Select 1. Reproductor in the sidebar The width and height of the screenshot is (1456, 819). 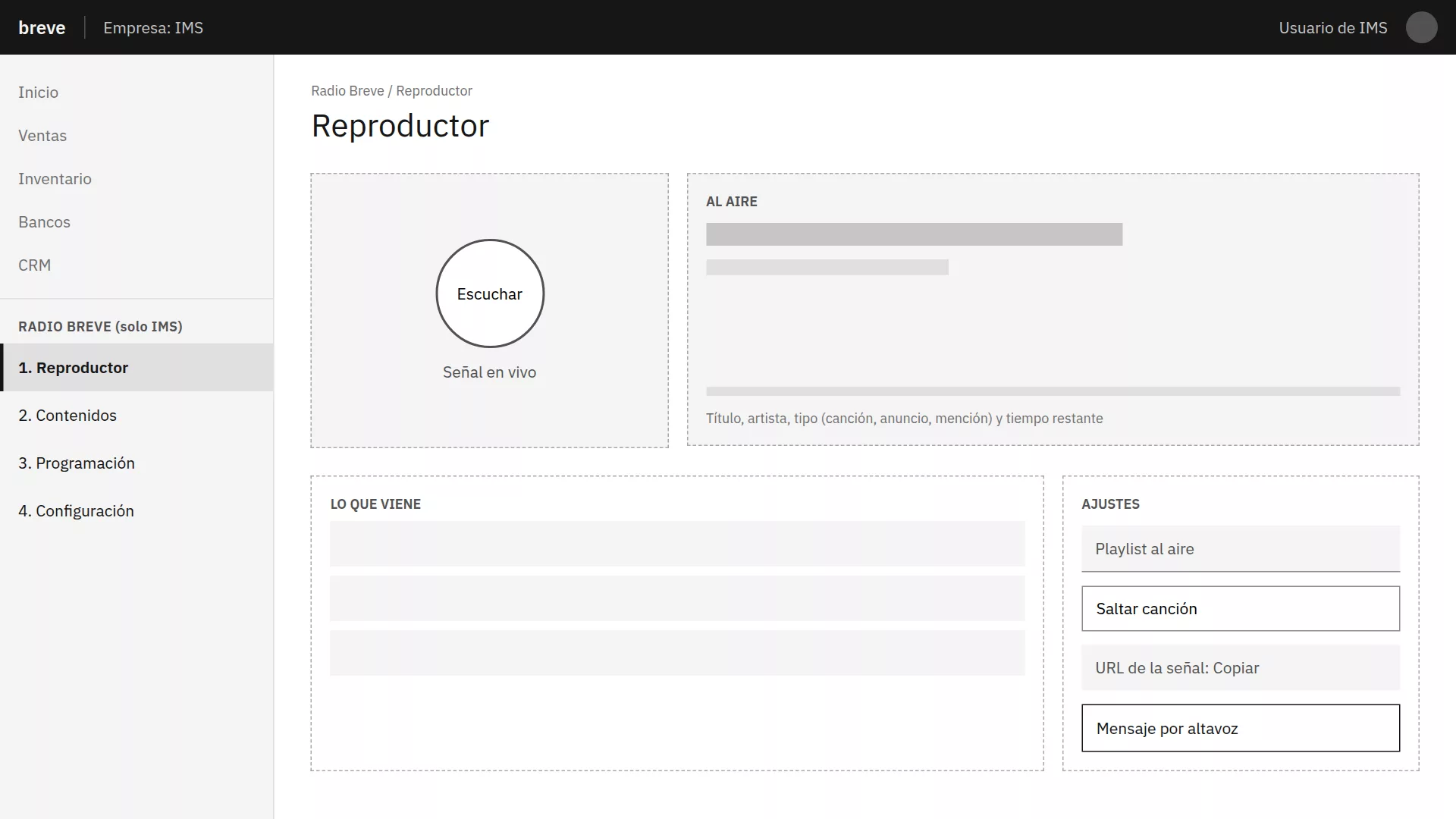[136, 368]
